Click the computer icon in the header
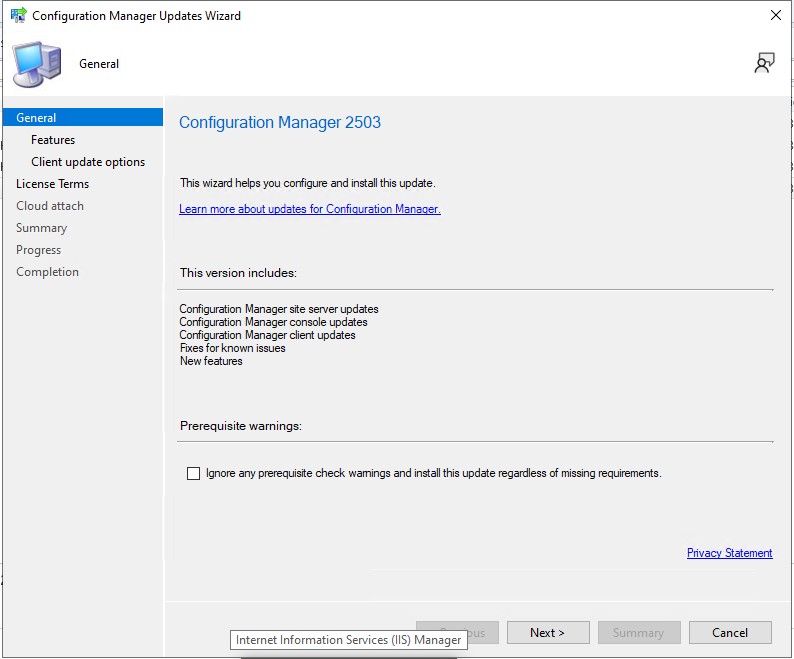This screenshot has height=659, width=794. click(x=36, y=64)
